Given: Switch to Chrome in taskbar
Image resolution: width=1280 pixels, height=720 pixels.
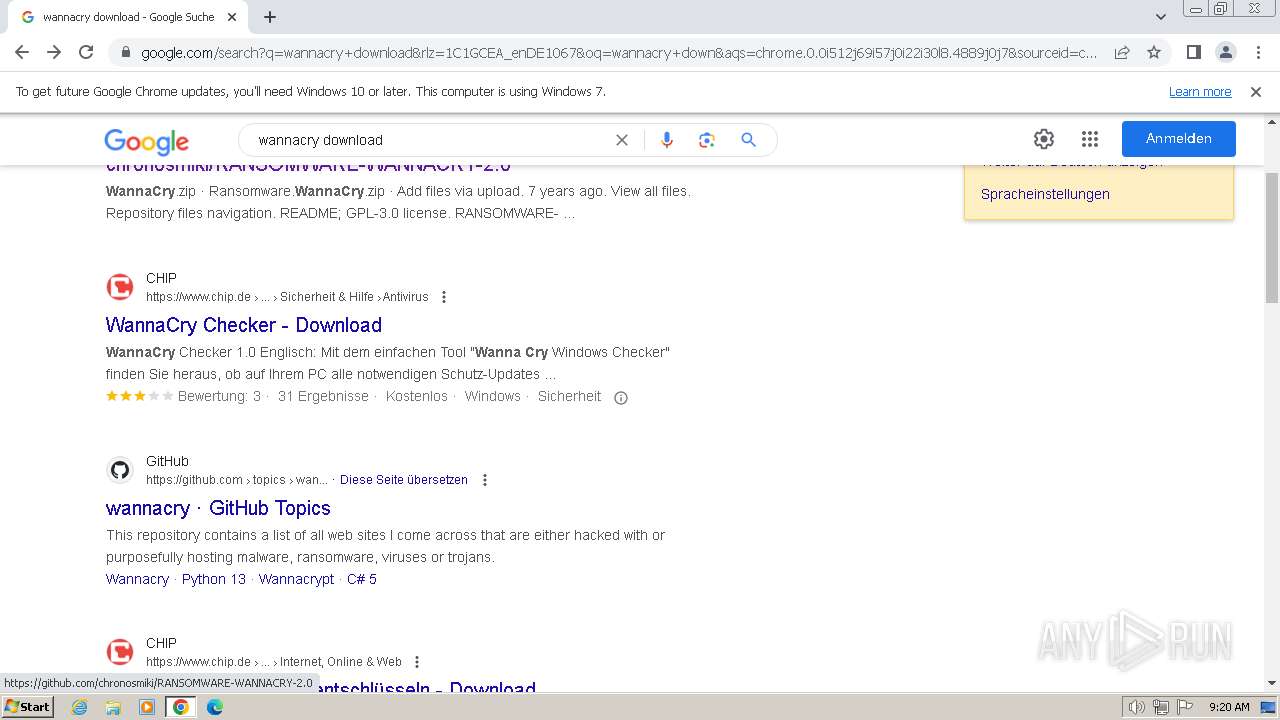Looking at the screenshot, I should (181, 707).
